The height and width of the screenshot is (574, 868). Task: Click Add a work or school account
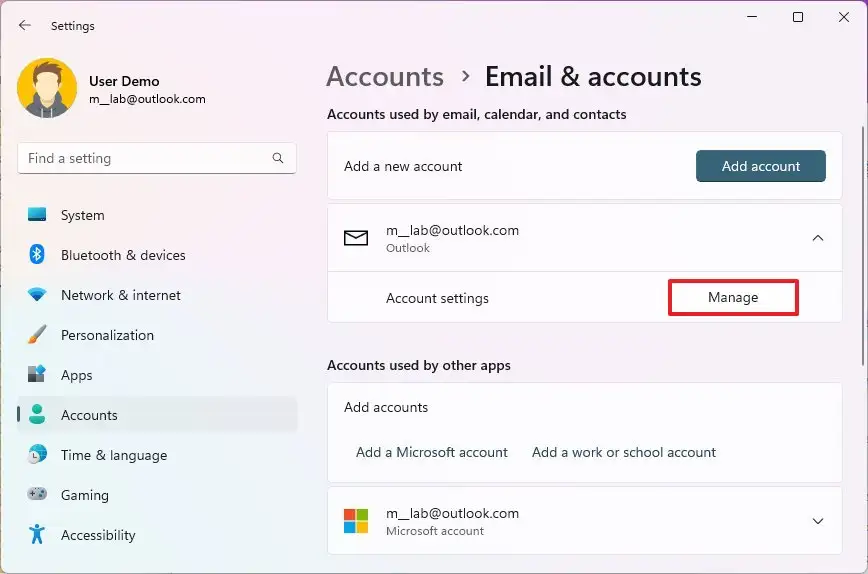[624, 452]
